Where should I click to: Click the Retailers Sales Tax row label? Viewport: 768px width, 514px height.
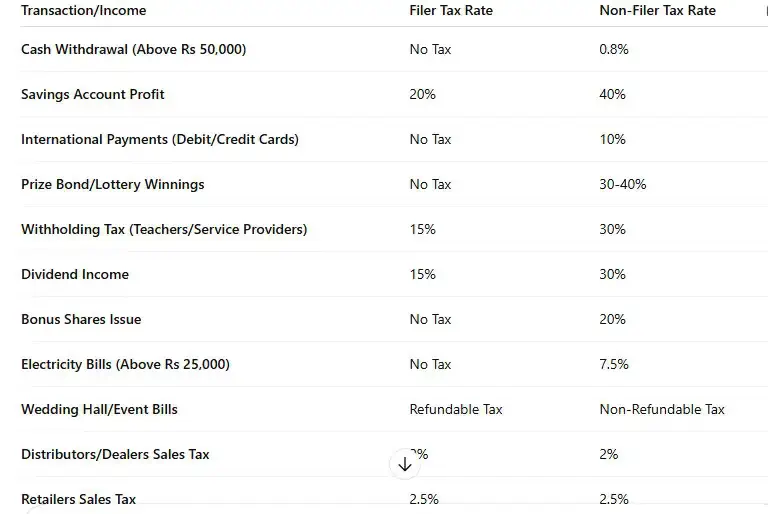point(78,499)
